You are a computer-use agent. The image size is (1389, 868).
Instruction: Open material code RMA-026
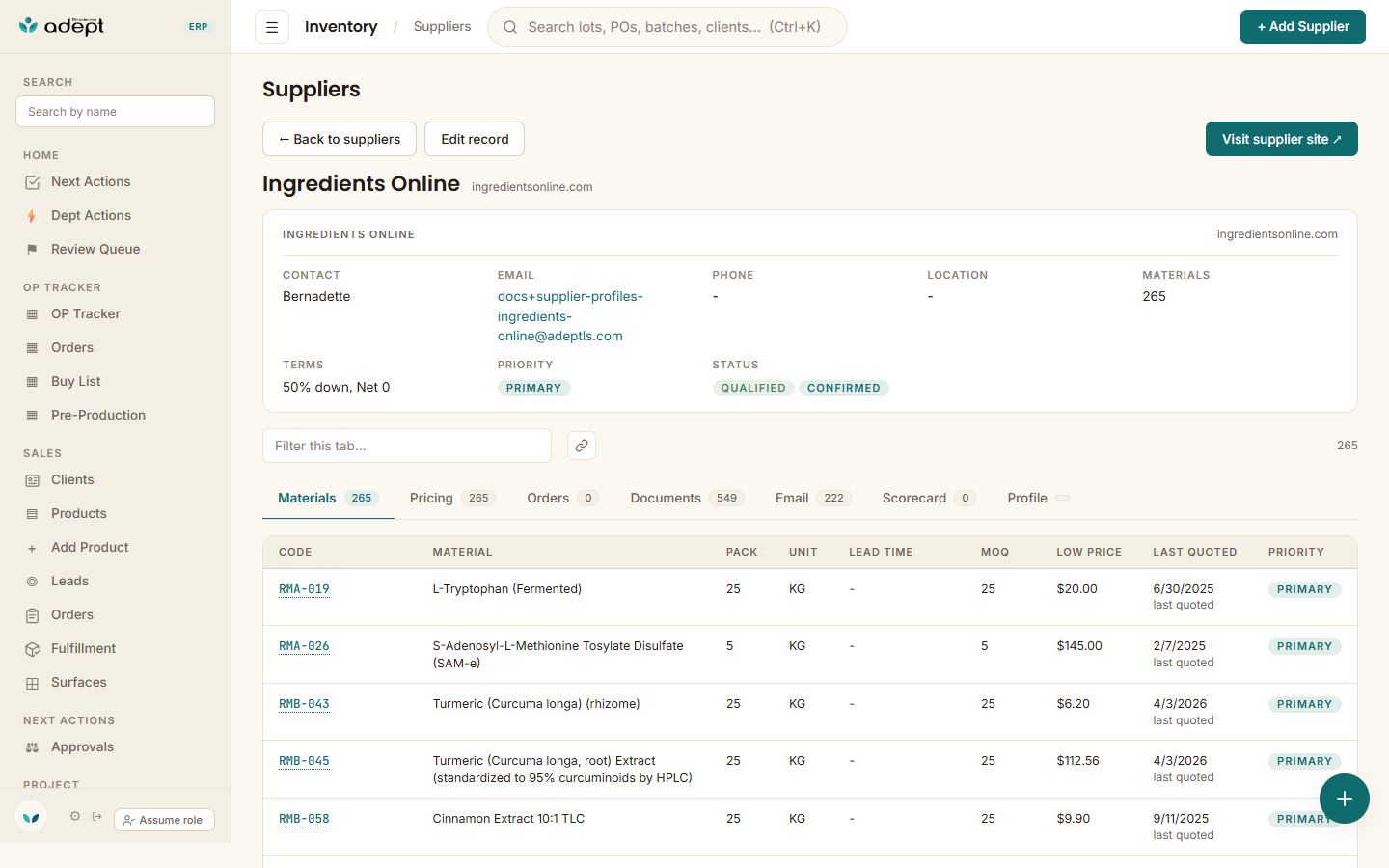pyautogui.click(x=304, y=646)
